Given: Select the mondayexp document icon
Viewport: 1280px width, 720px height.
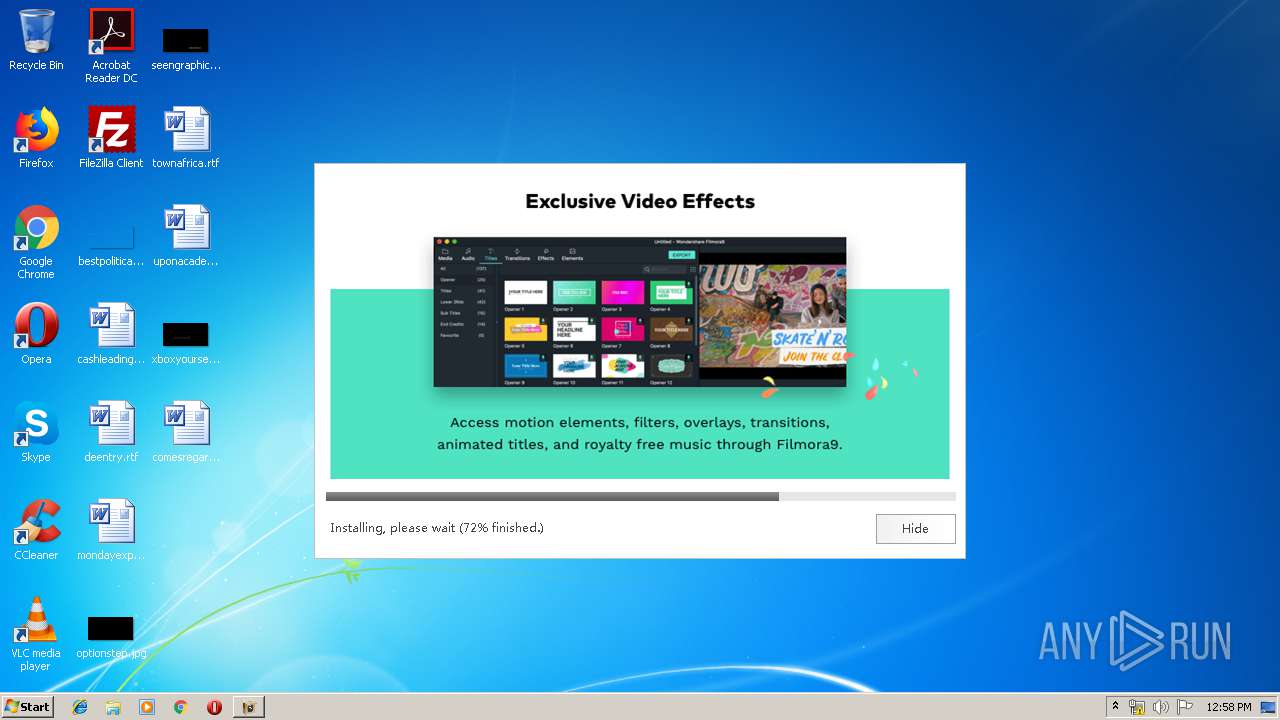Looking at the screenshot, I should point(111,530).
